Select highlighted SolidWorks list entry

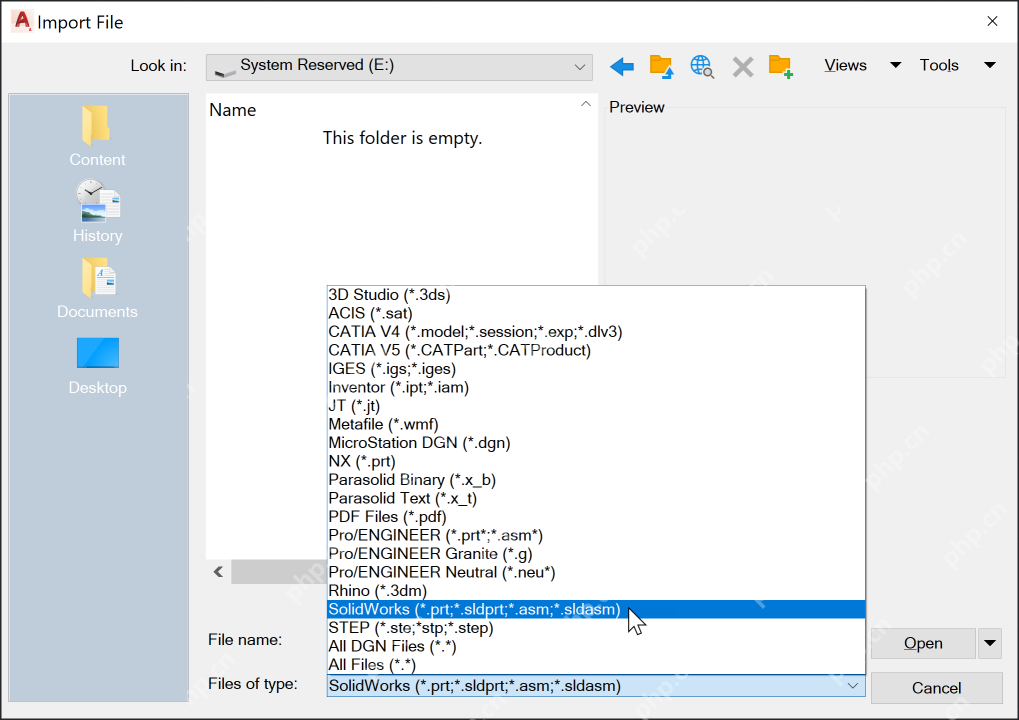[x=596, y=610]
